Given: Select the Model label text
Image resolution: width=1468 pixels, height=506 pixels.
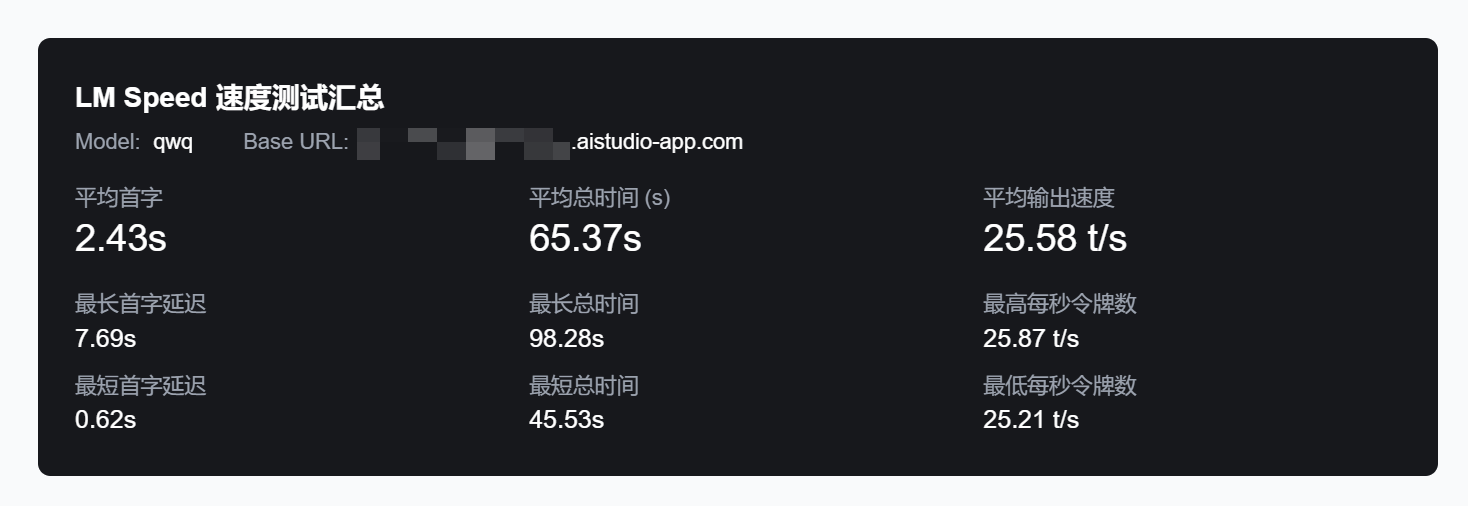Looking at the screenshot, I should [x=108, y=142].
